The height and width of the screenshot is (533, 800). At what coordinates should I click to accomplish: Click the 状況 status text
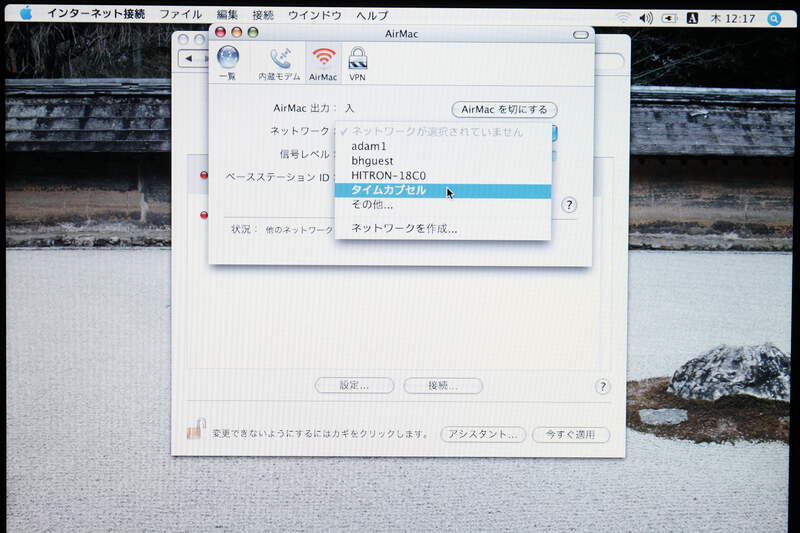[x=282, y=230]
